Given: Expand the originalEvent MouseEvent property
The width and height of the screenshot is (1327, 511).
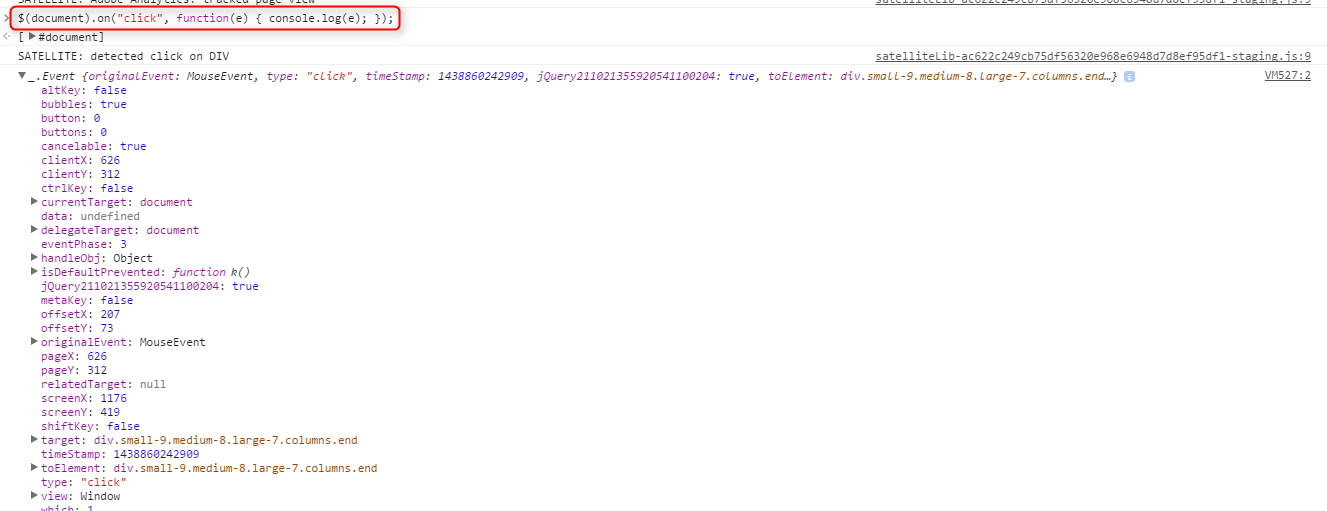Looking at the screenshot, I should click(35, 342).
